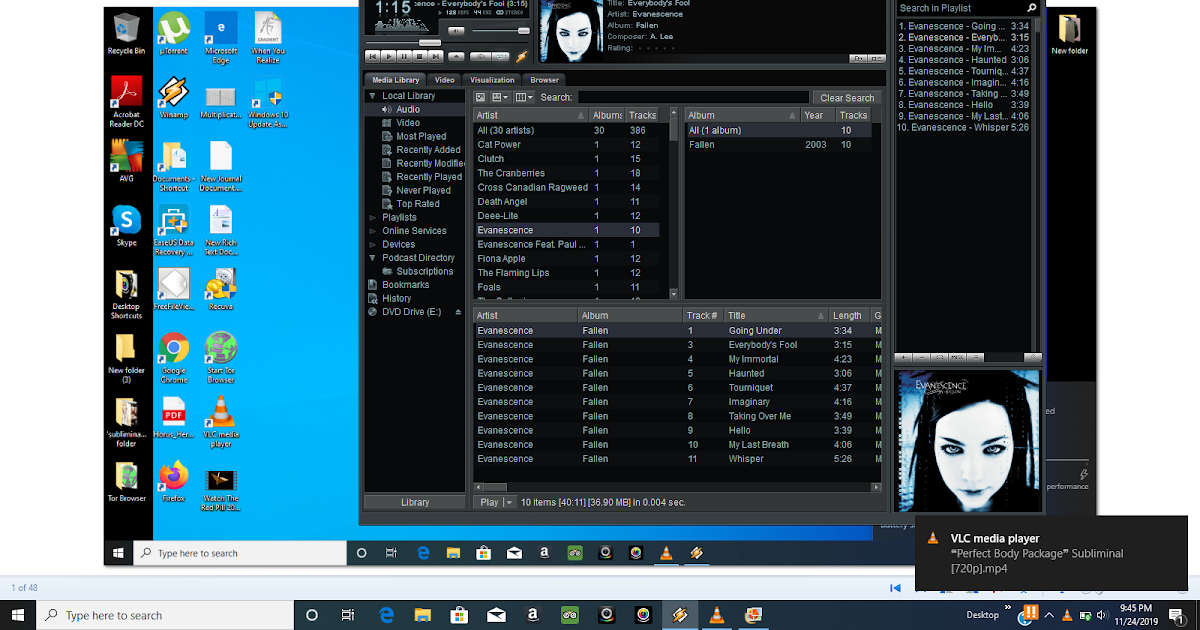Open the columns layout dropdown beside Search

click(524, 98)
